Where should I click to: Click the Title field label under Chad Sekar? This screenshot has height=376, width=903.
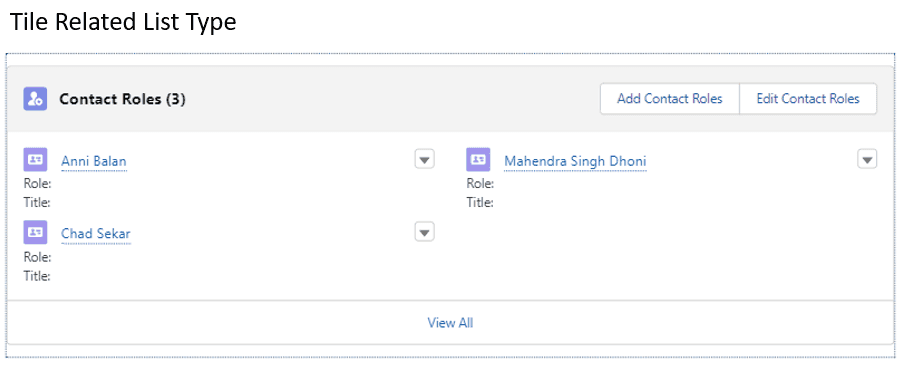pos(37,275)
